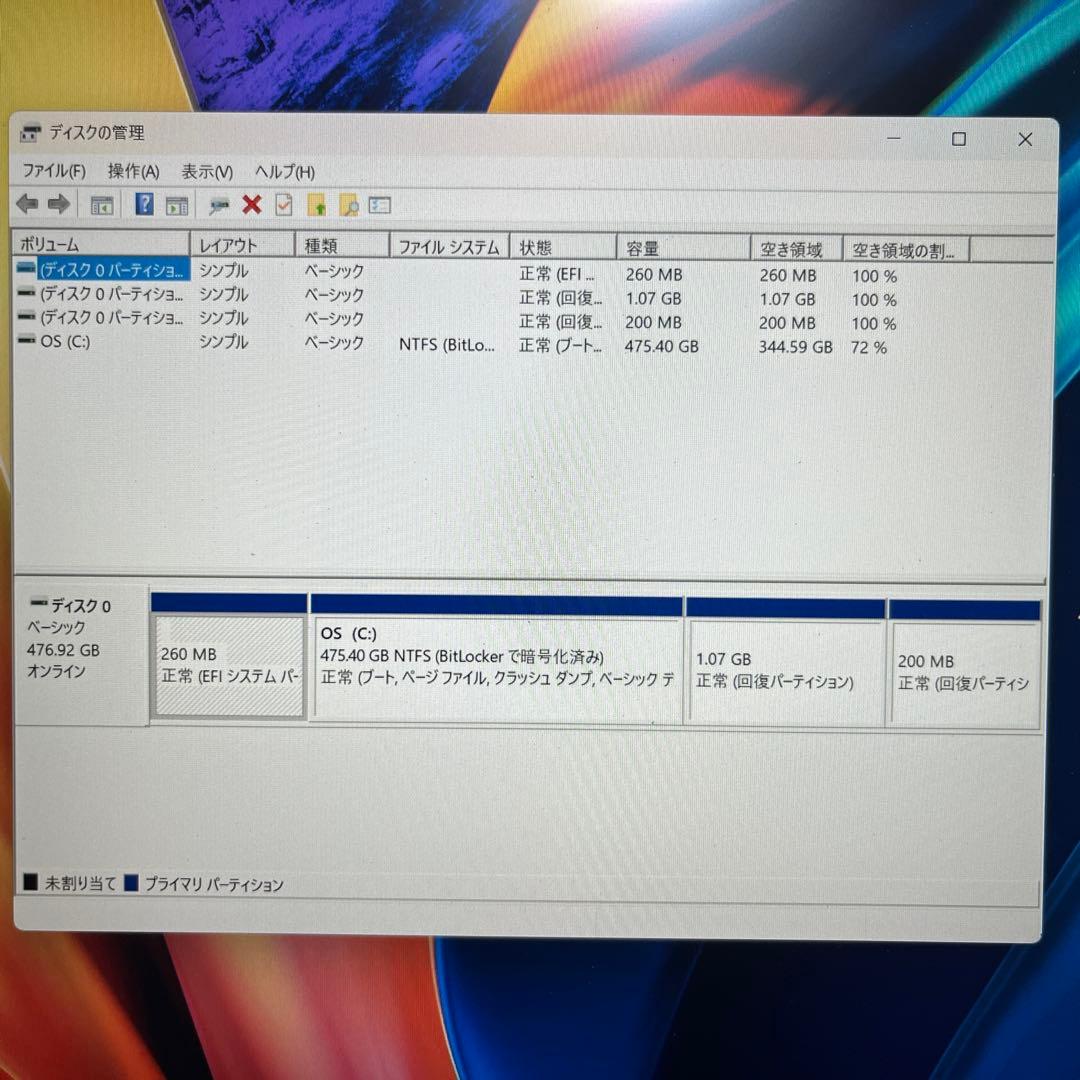
Task: Click the folder with up arrow toolbar icon
Action: pyautogui.click(x=318, y=204)
